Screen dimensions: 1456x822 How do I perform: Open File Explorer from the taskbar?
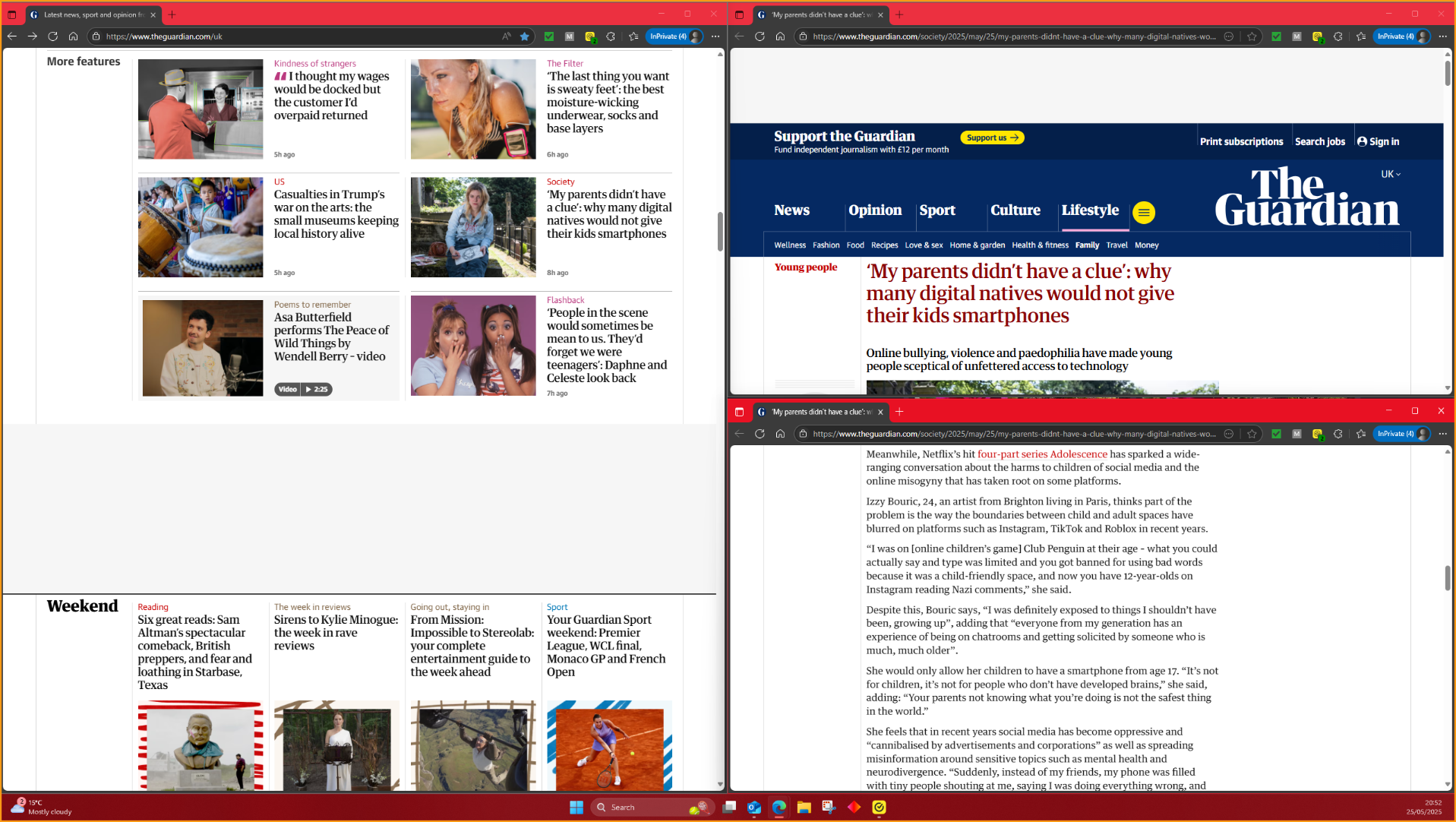click(x=804, y=807)
